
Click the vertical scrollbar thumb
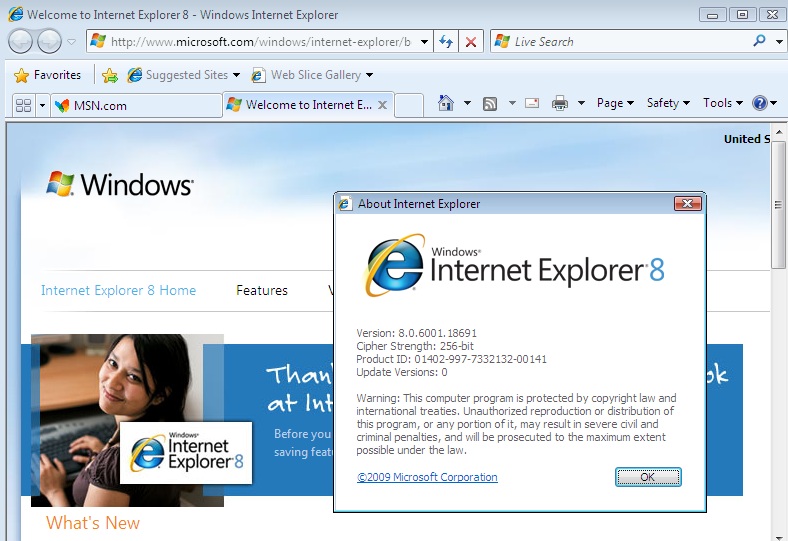pos(778,203)
